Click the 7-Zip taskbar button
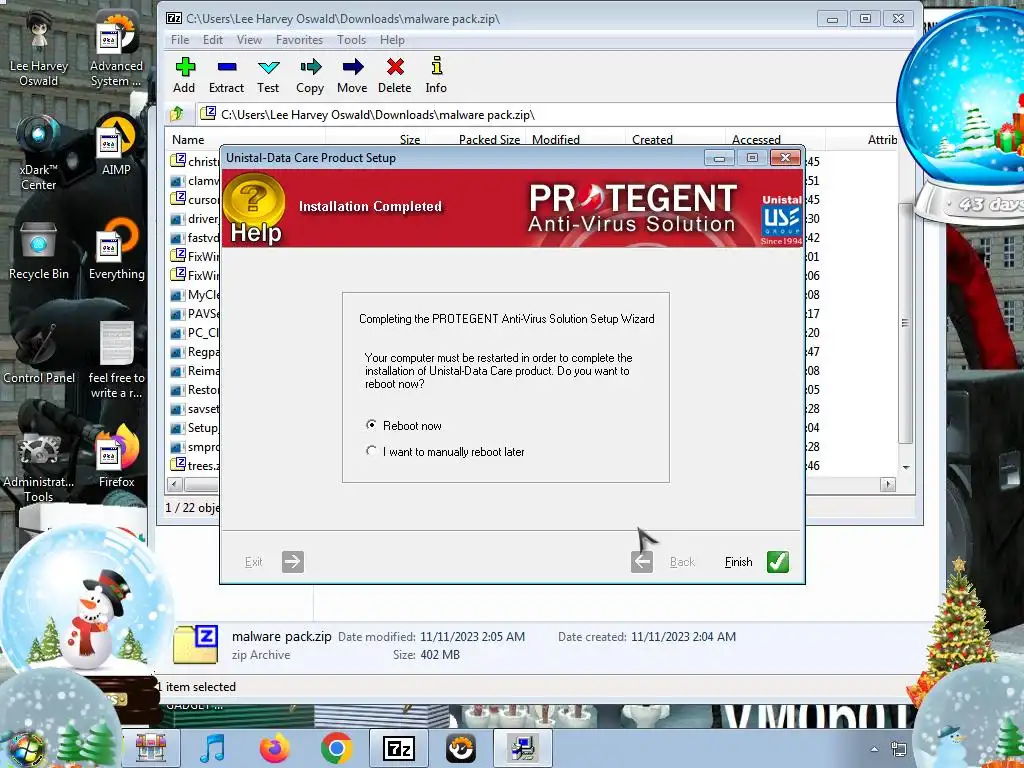This screenshot has width=1024, height=768. tap(398, 748)
